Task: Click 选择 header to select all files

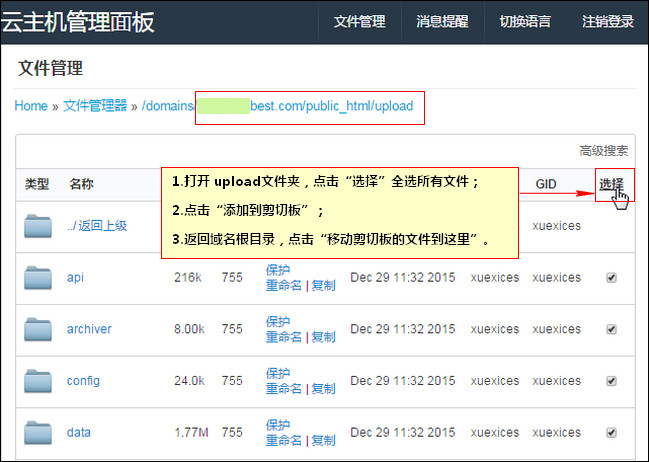Action: 611,184
